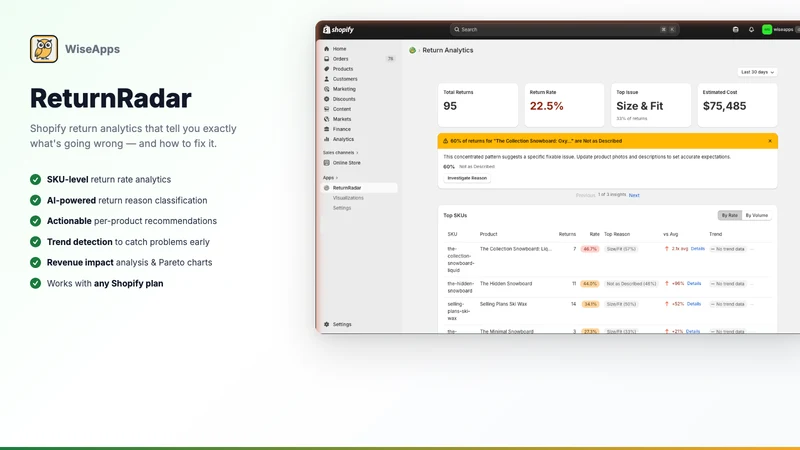
Task: Click the Orders count badge 76
Action: click(x=390, y=59)
